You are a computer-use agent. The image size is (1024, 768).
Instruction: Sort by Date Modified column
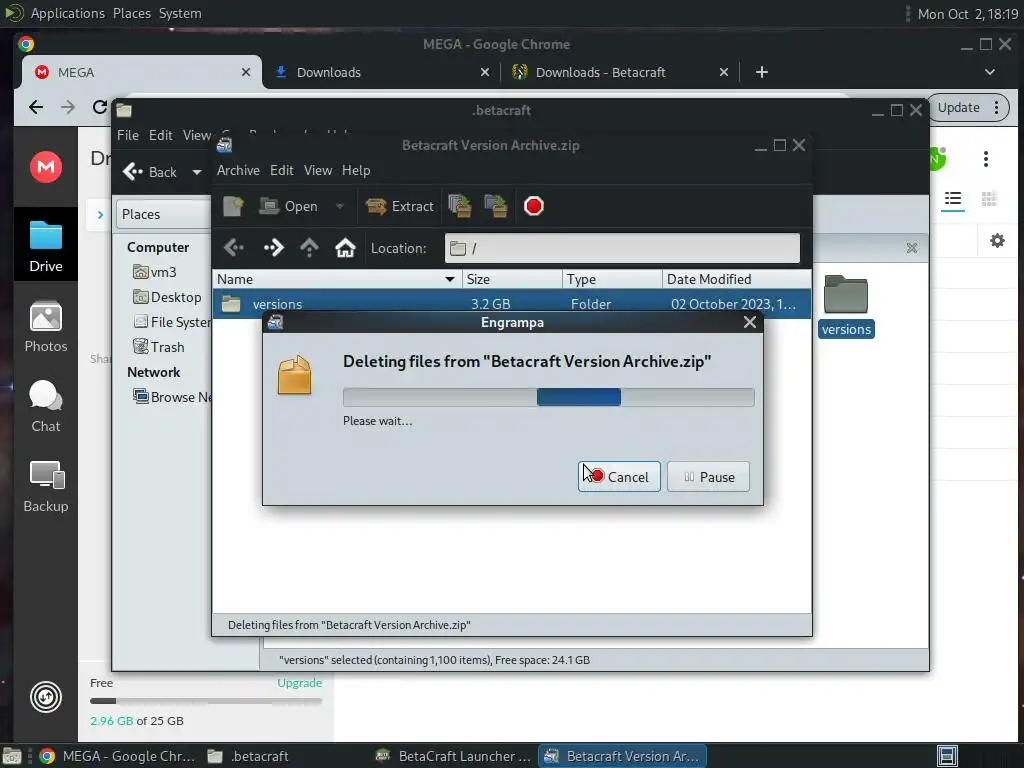click(736, 280)
